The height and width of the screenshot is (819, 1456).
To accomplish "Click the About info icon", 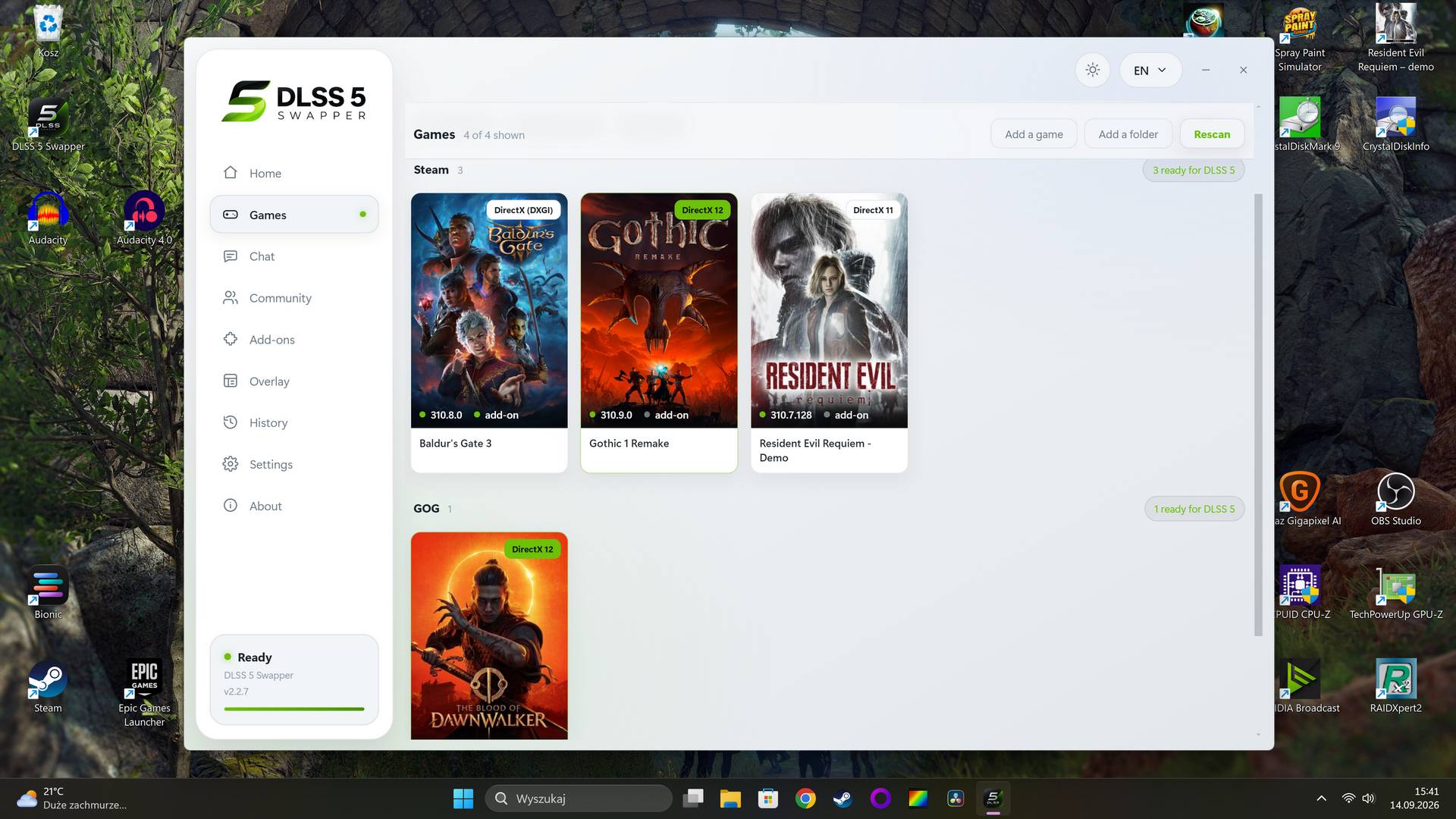I will click(x=231, y=505).
